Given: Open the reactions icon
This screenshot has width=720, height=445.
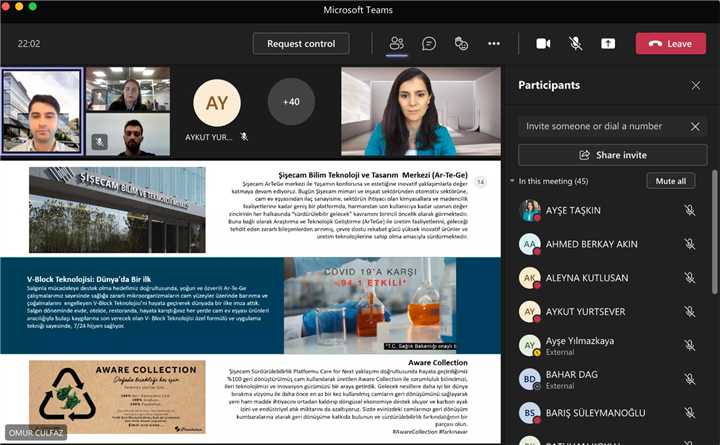Looking at the screenshot, I should point(461,44).
